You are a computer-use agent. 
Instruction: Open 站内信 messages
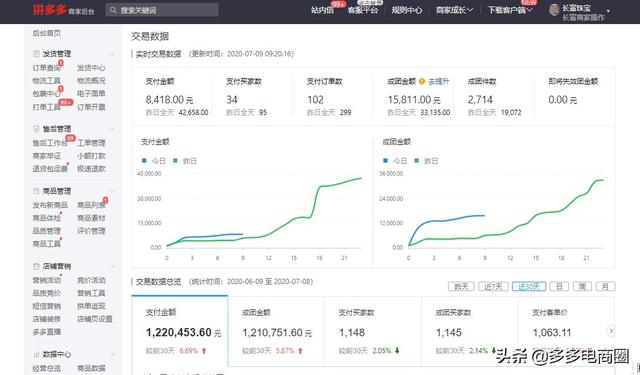click(x=322, y=10)
